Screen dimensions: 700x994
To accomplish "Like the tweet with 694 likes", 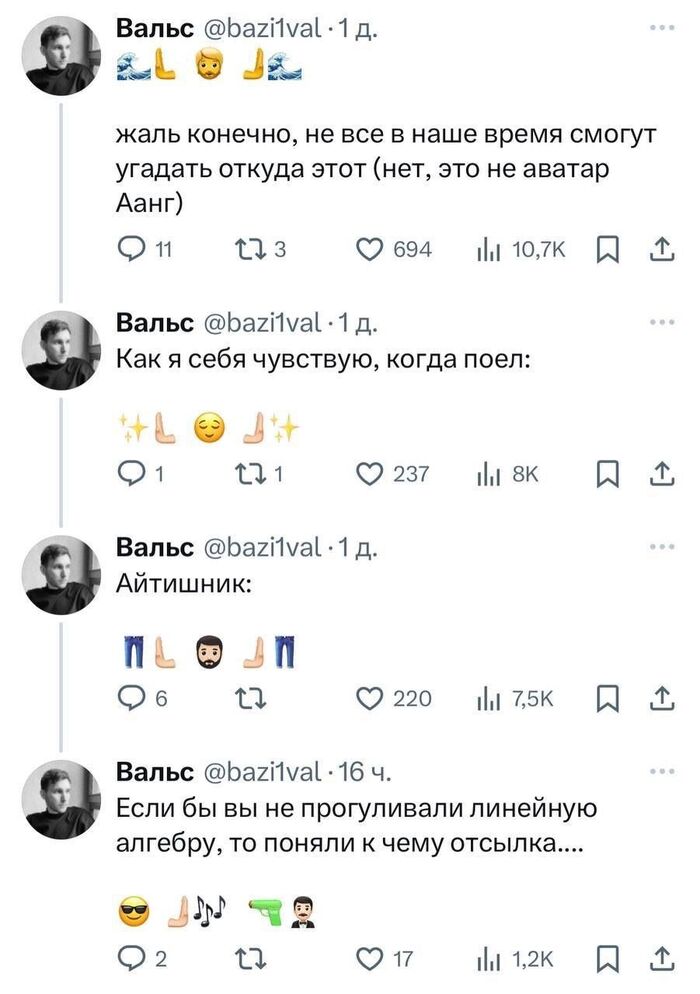I will tap(371, 249).
